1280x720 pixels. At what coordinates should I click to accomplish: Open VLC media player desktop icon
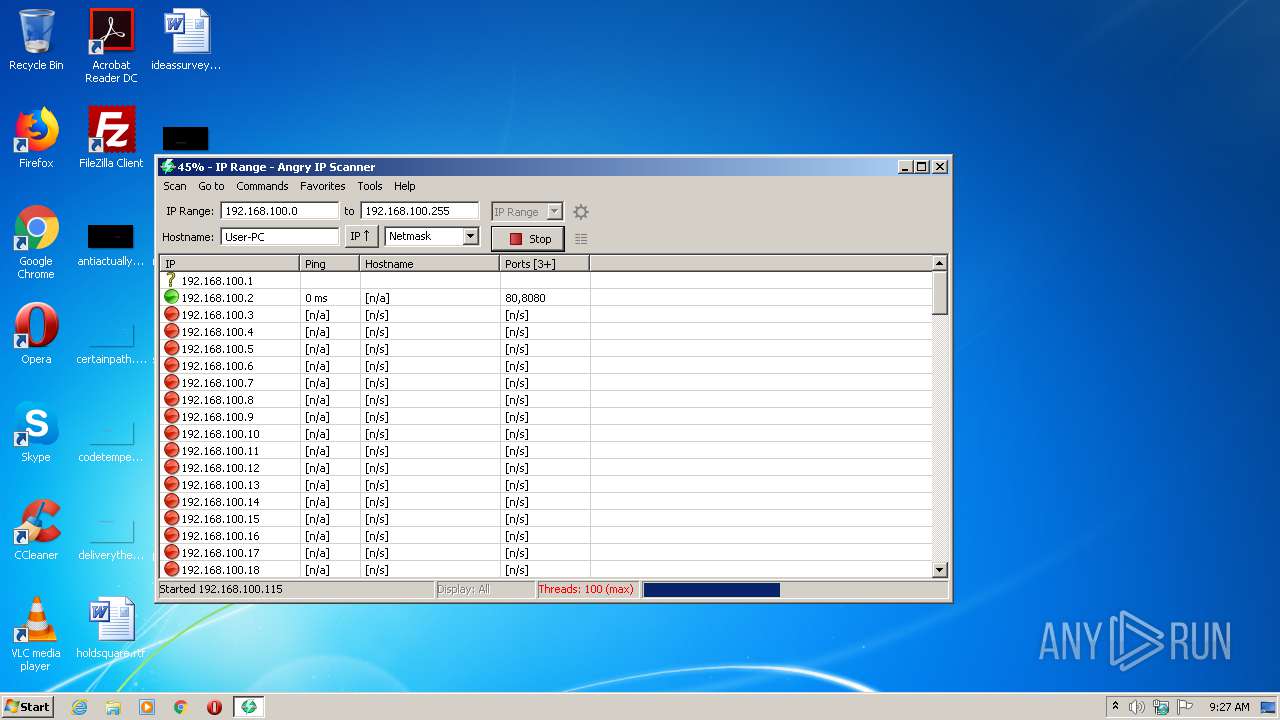point(36,634)
